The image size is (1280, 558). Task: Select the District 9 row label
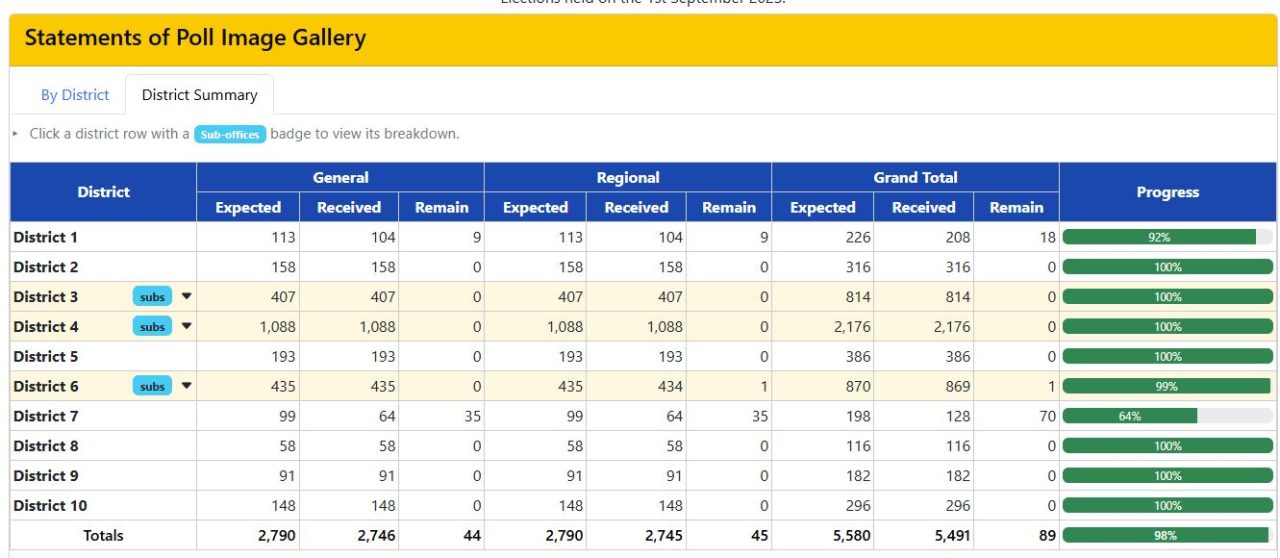(45, 476)
